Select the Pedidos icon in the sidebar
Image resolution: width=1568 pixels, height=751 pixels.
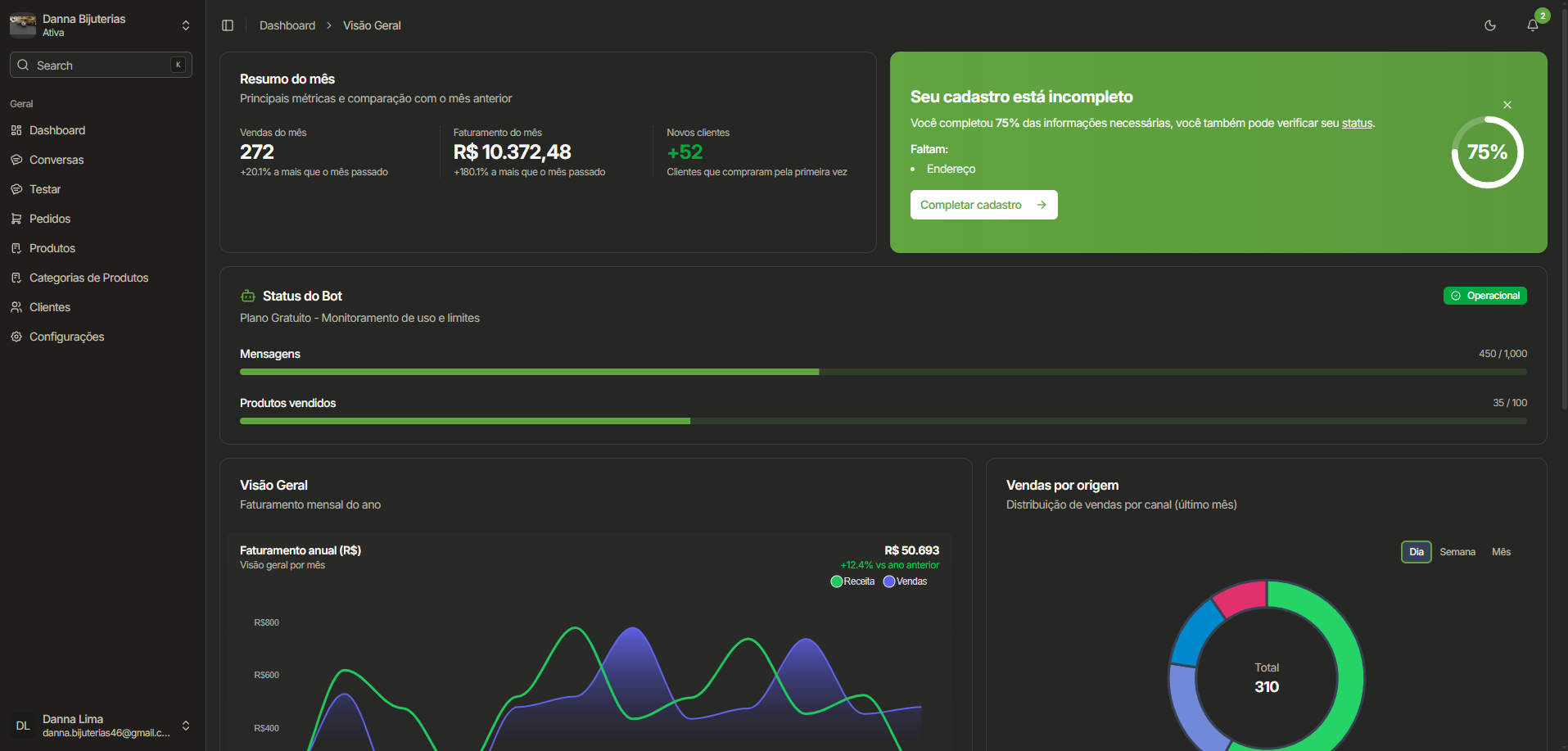16,219
